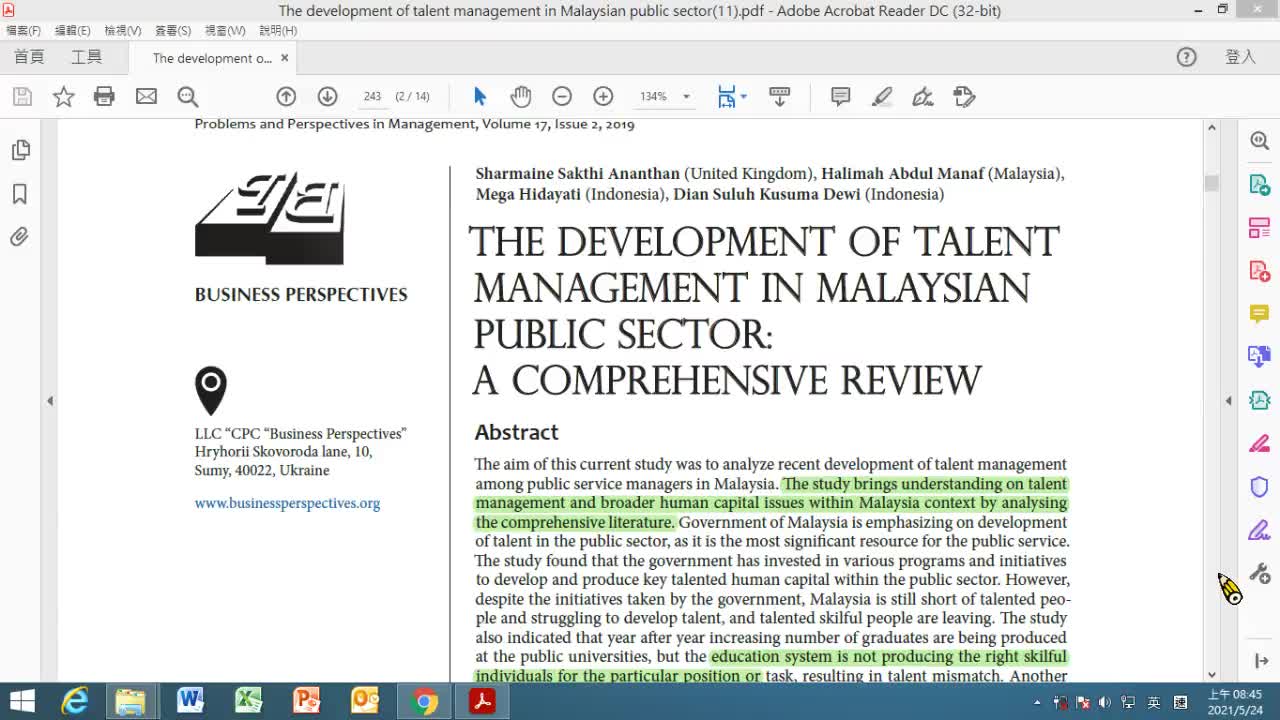Collapse right tools pane triangle
The height and width of the screenshot is (720, 1280).
tap(1228, 401)
